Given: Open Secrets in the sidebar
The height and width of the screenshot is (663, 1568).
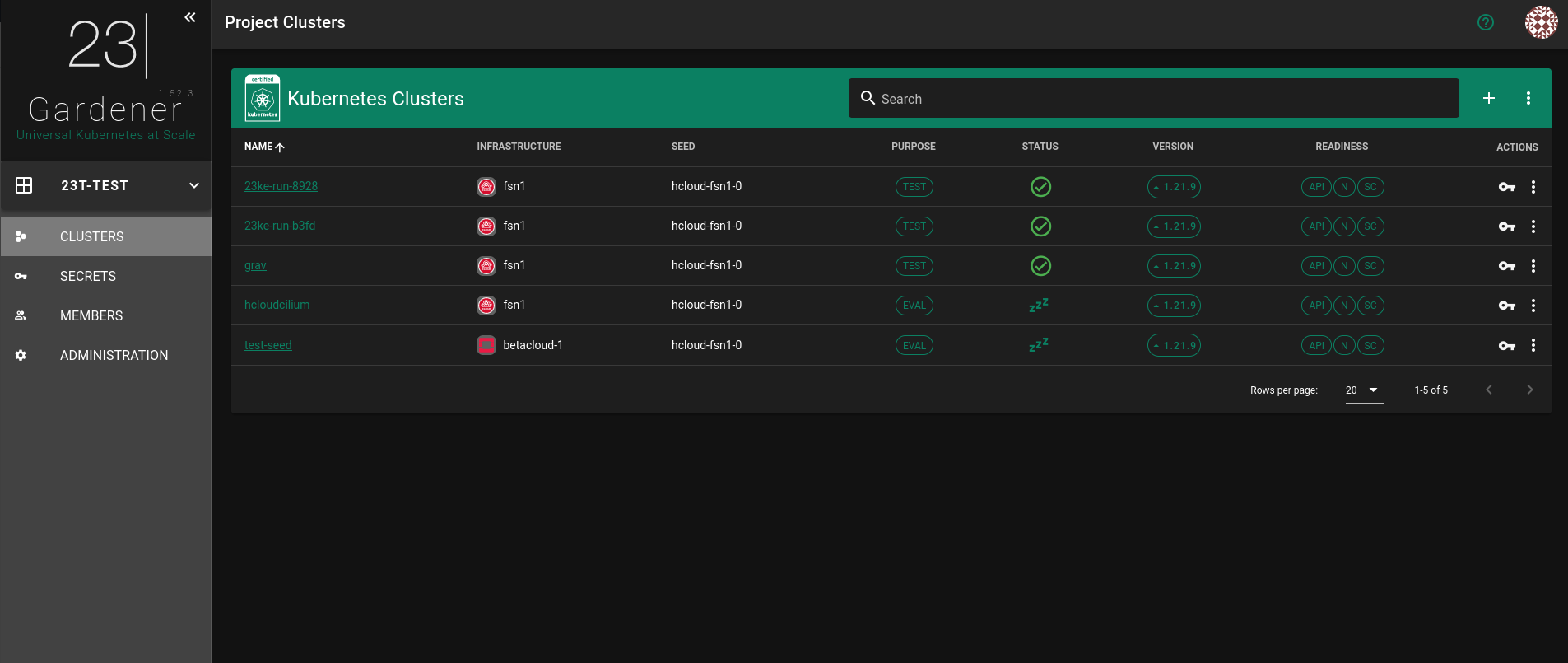Looking at the screenshot, I should click(x=106, y=276).
